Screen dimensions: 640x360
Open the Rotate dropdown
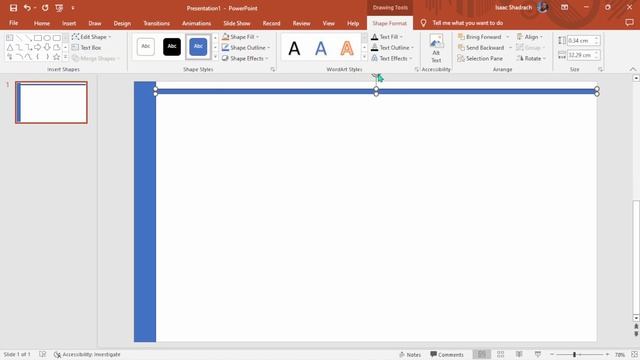531,58
